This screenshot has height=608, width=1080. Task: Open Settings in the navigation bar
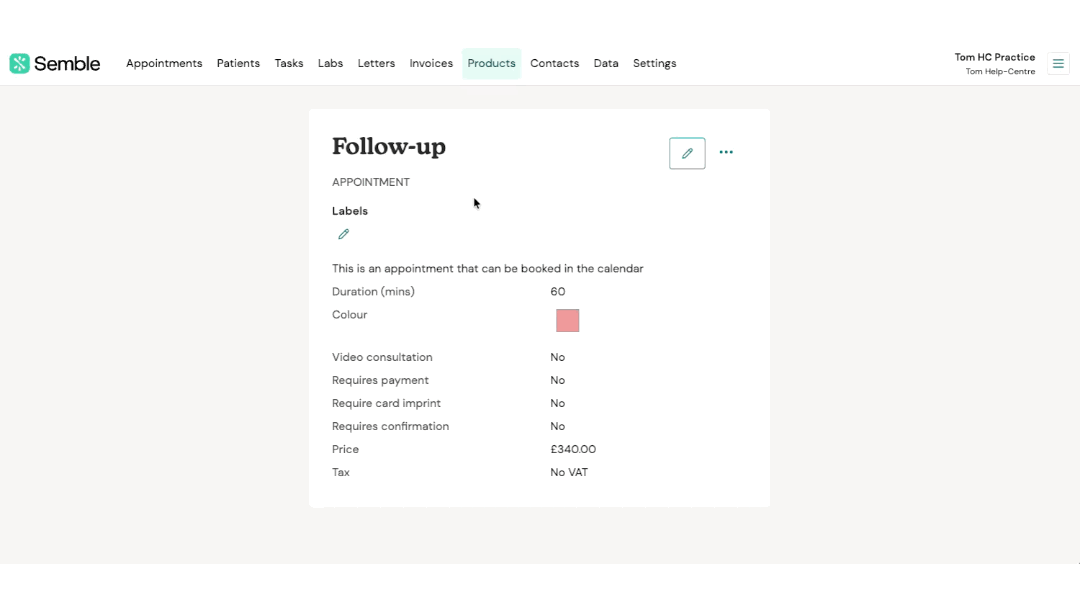click(654, 64)
